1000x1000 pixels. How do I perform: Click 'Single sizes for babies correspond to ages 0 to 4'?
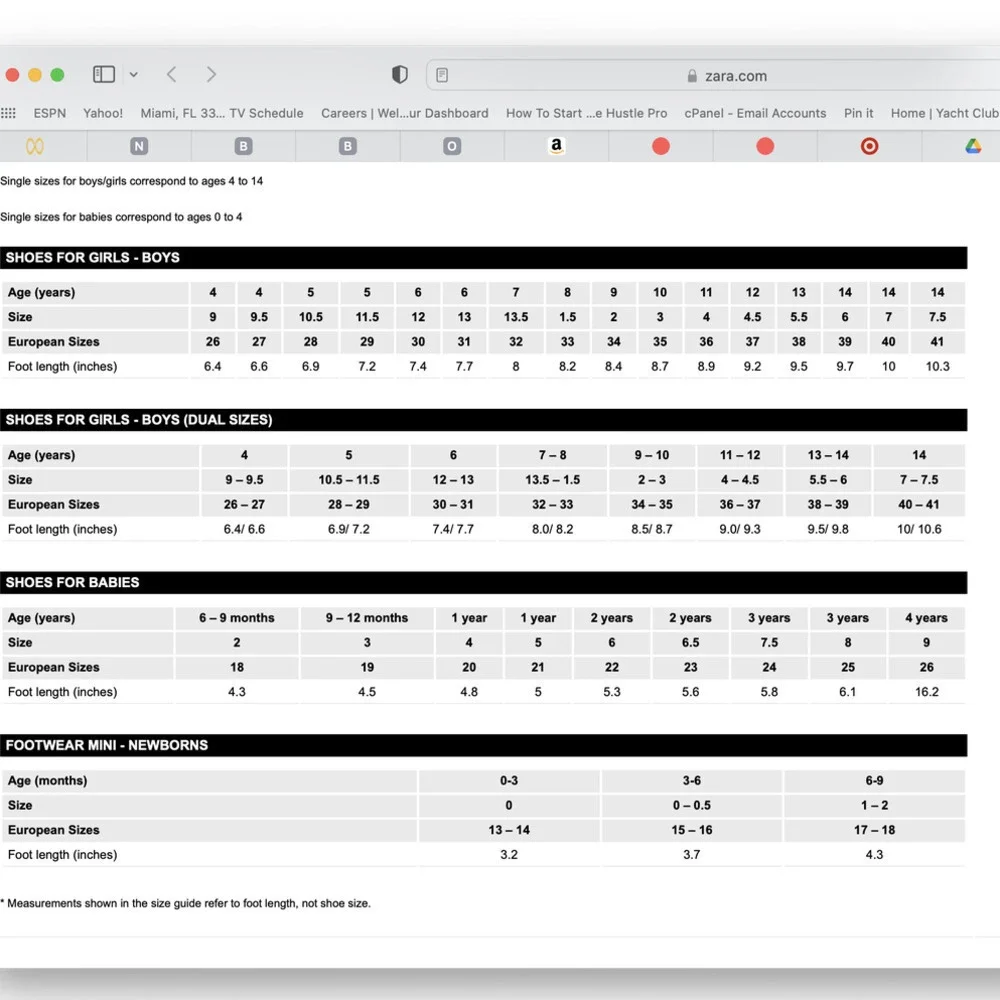point(121,217)
